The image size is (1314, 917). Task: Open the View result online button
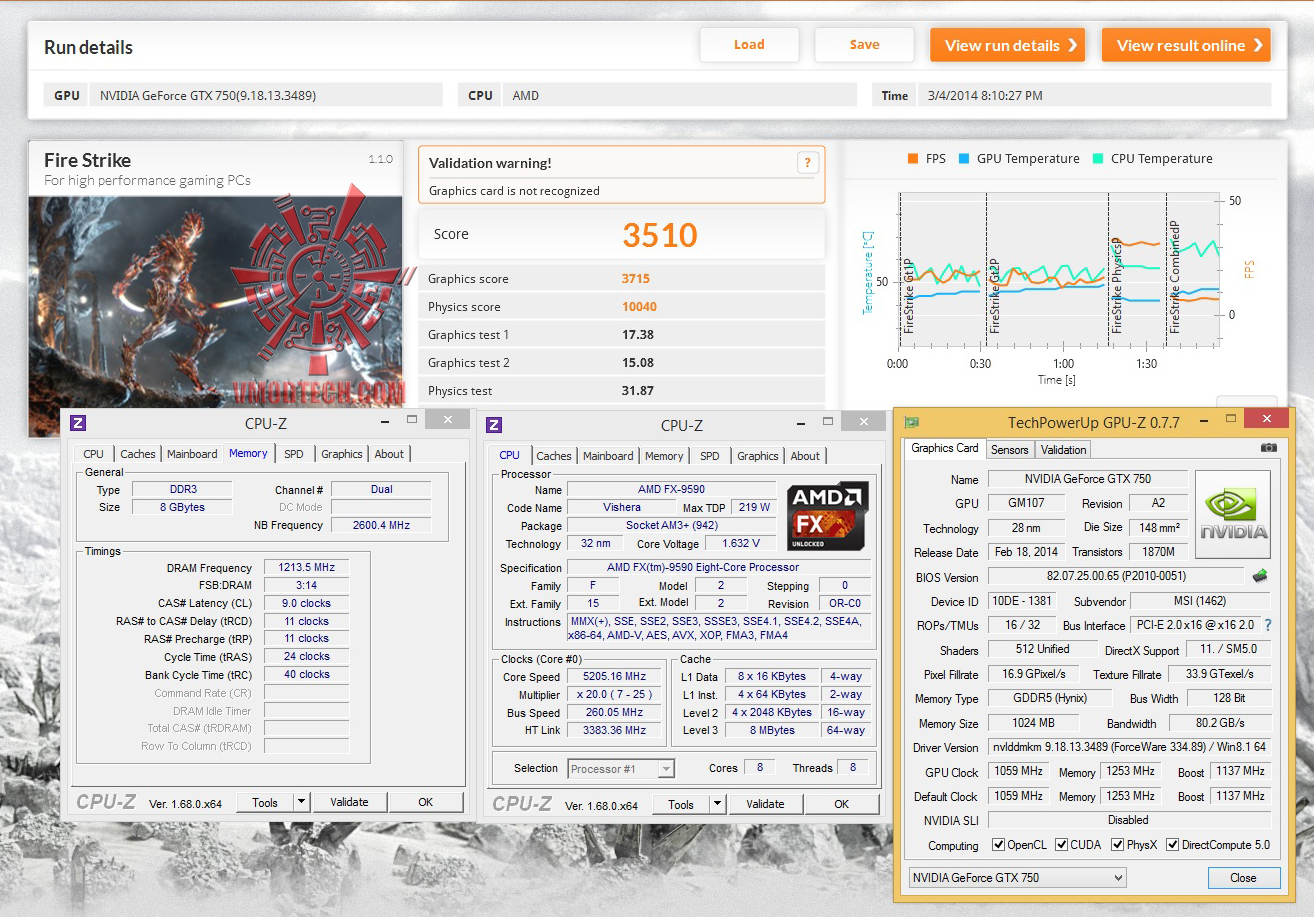point(1186,45)
